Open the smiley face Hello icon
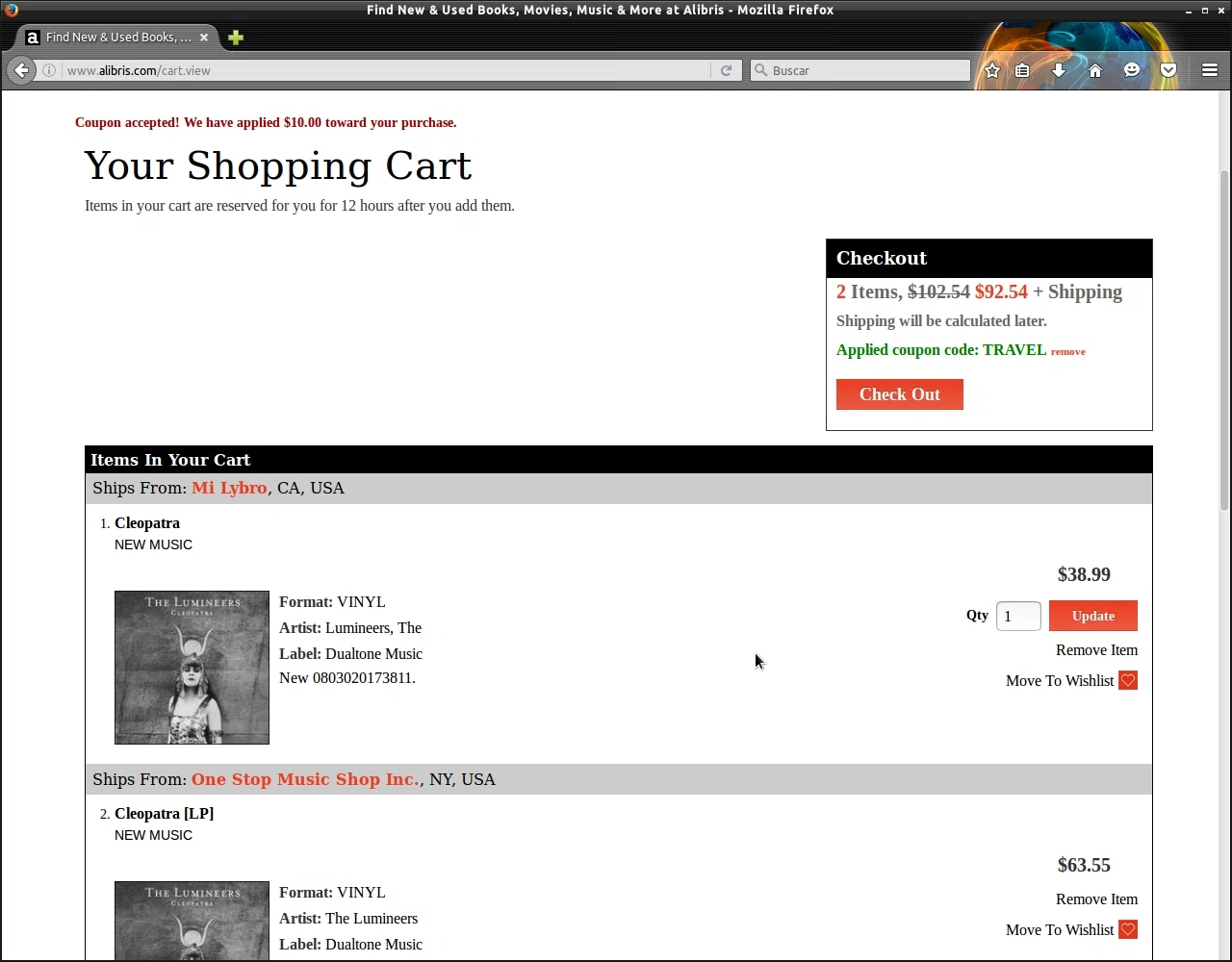Screen dimensions: 1232x962 pyautogui.click(x=1132, y=70)
